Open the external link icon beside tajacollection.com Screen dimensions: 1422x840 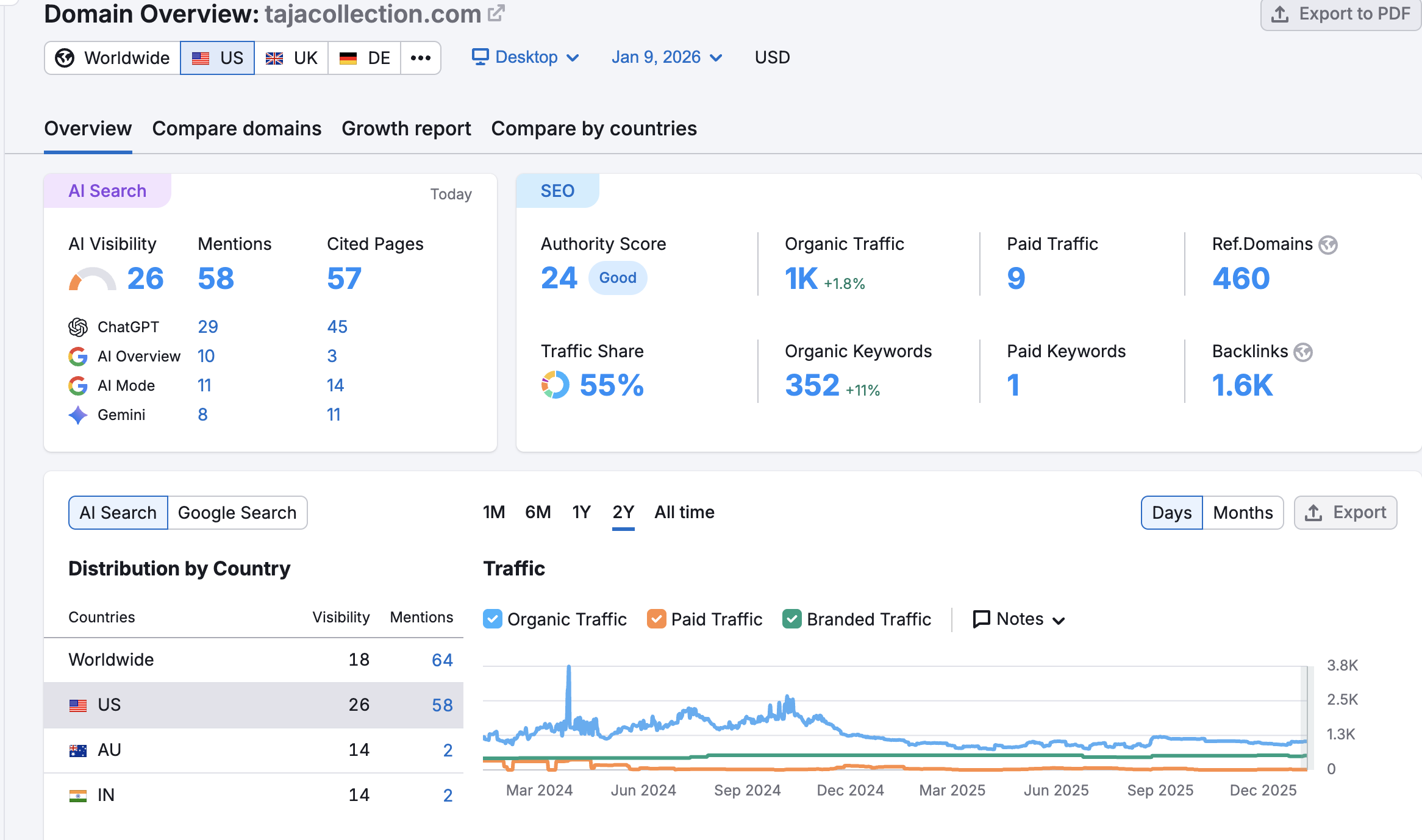(496, 13)
